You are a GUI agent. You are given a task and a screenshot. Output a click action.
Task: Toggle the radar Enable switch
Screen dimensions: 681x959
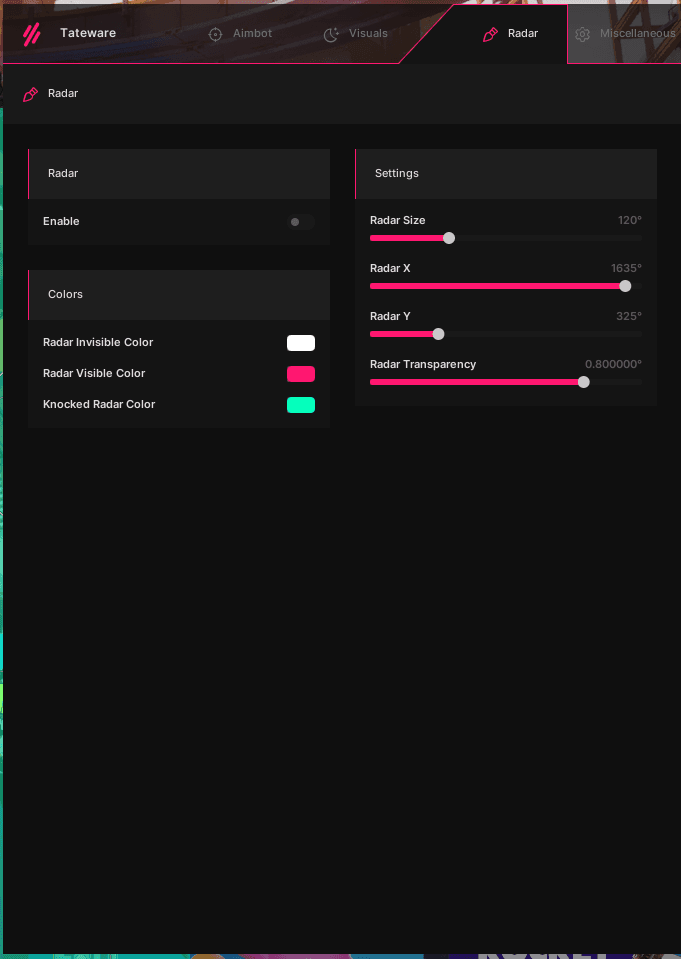click(x=301, y=222)
